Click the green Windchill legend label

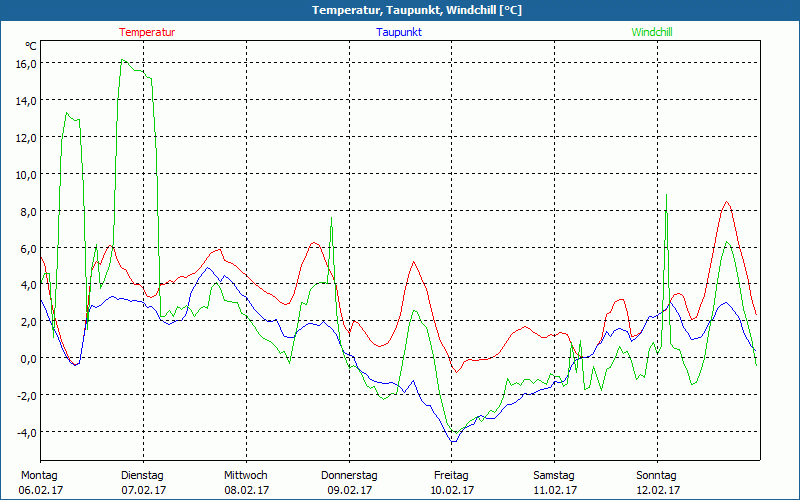(x=651, y=32)
